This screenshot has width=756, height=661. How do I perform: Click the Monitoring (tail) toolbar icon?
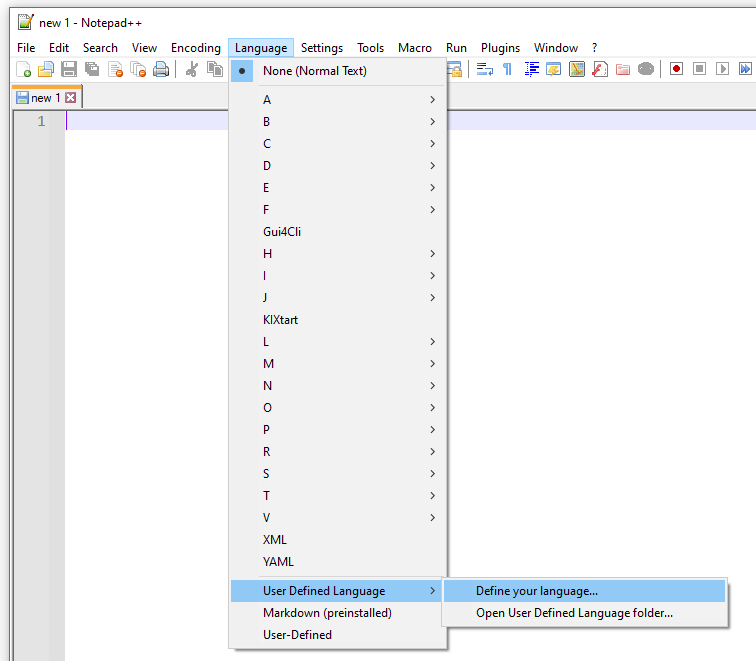[x=646, y=69]
